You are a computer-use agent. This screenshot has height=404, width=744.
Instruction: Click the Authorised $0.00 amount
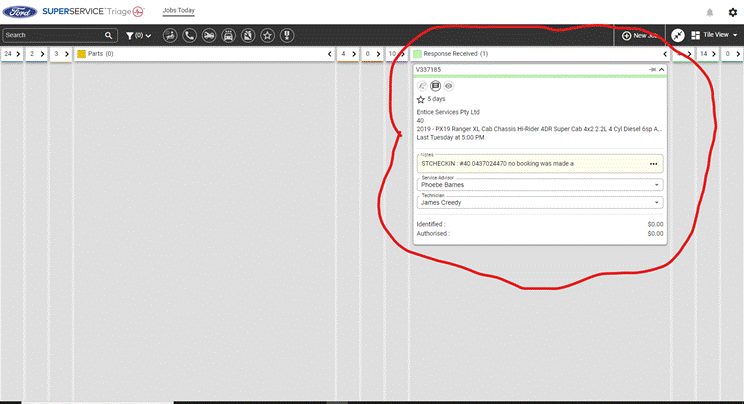pyautogui.click(x=655, y=234)
